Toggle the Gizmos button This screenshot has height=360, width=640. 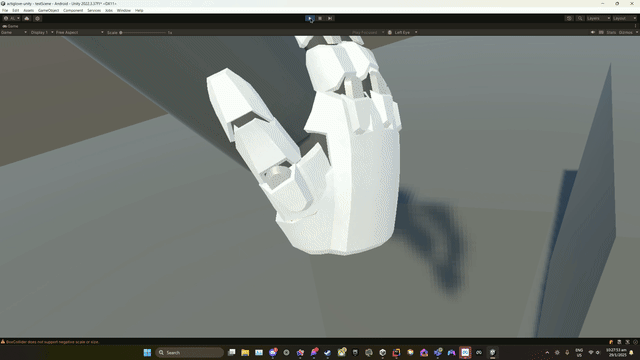pos(625,32)
